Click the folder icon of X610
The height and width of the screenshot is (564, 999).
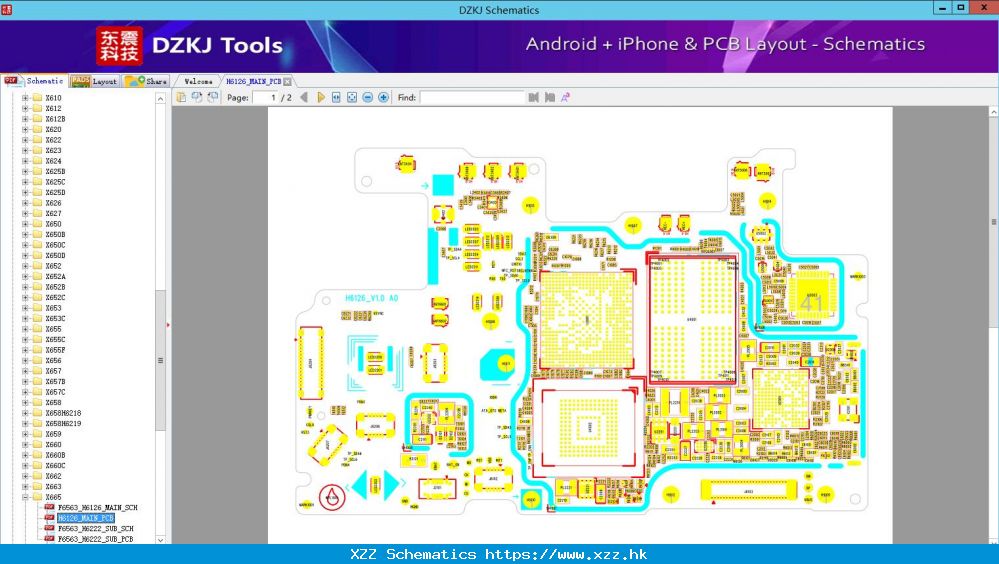(x=38, y=98)
